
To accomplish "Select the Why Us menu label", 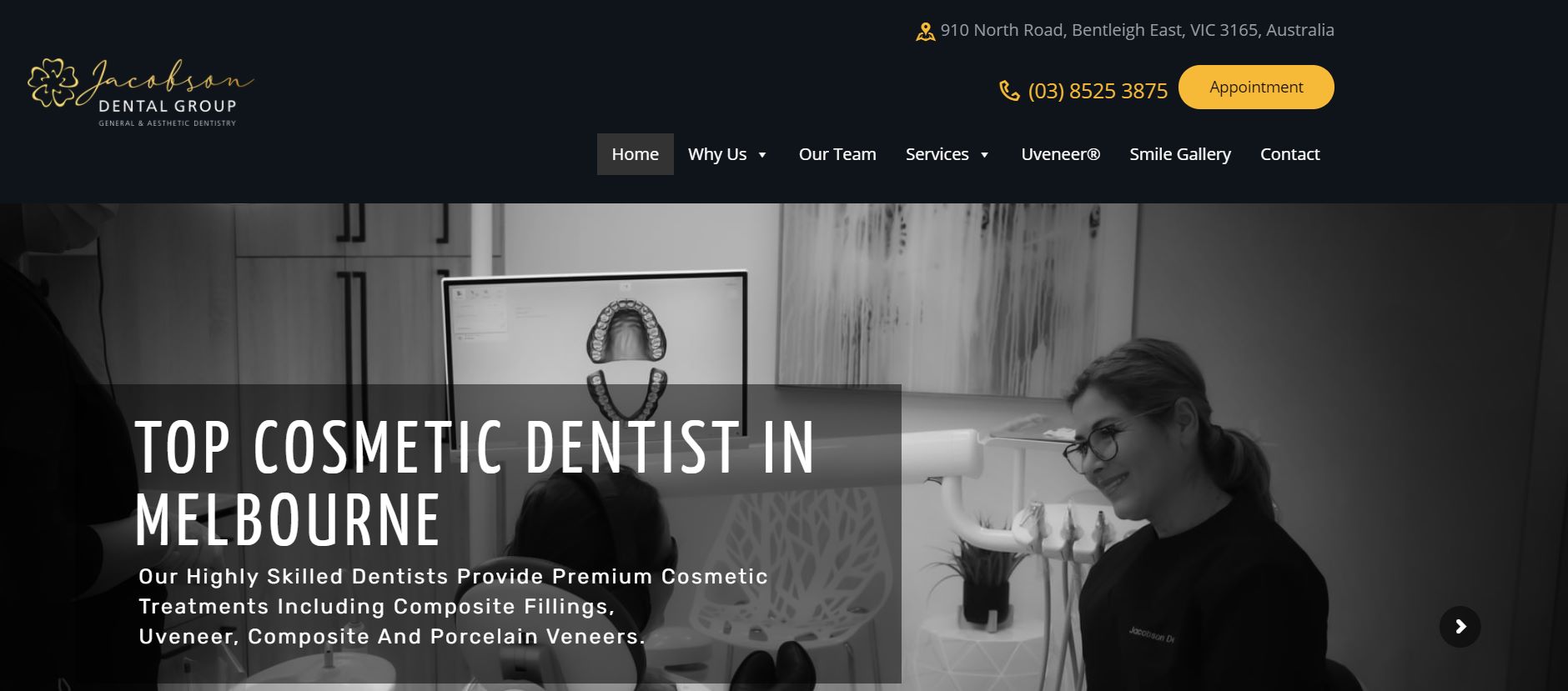I will tap(717, 154).
